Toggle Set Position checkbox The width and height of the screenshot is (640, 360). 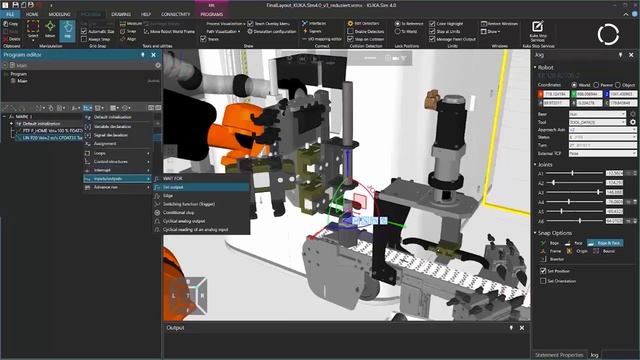(x=543, y=271)
